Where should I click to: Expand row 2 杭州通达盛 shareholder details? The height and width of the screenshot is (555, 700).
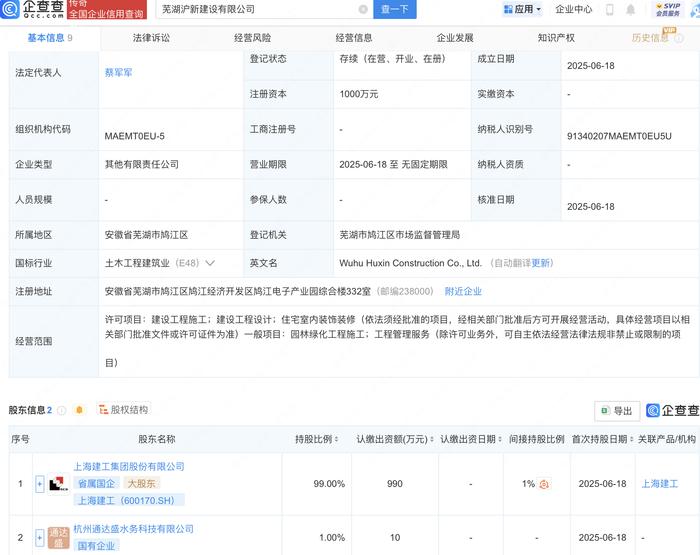point(39,538)
